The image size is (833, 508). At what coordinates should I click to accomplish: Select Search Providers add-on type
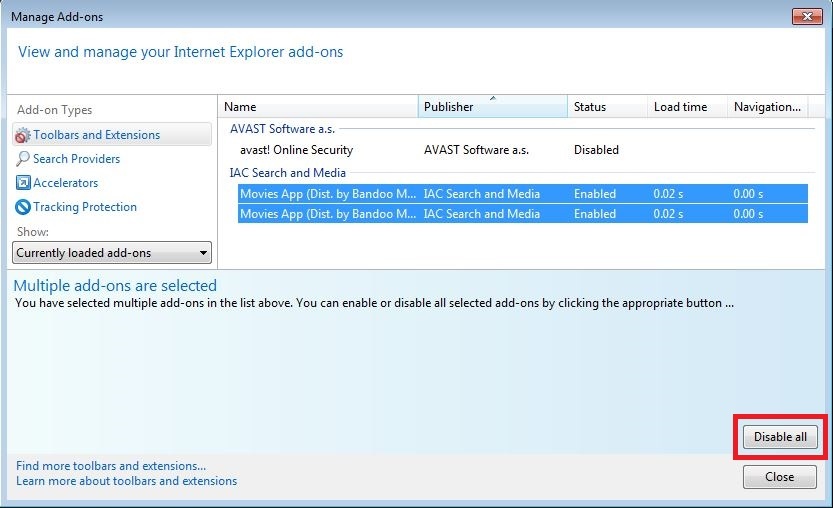(x=76, y=159)
